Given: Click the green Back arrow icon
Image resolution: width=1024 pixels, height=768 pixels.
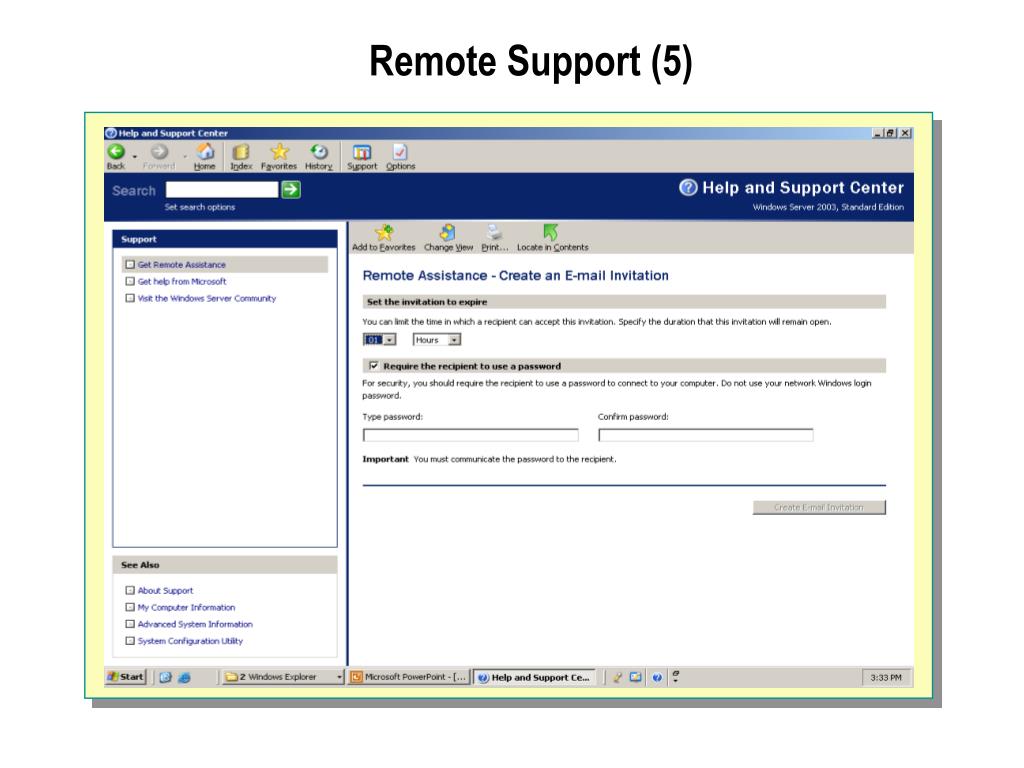Looking at the screenshot, I should click(x=116, y=152).
